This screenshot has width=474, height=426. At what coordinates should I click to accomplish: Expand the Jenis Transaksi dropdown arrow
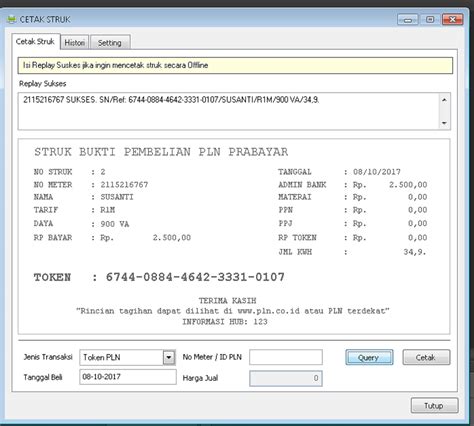(x=169, y=358)
